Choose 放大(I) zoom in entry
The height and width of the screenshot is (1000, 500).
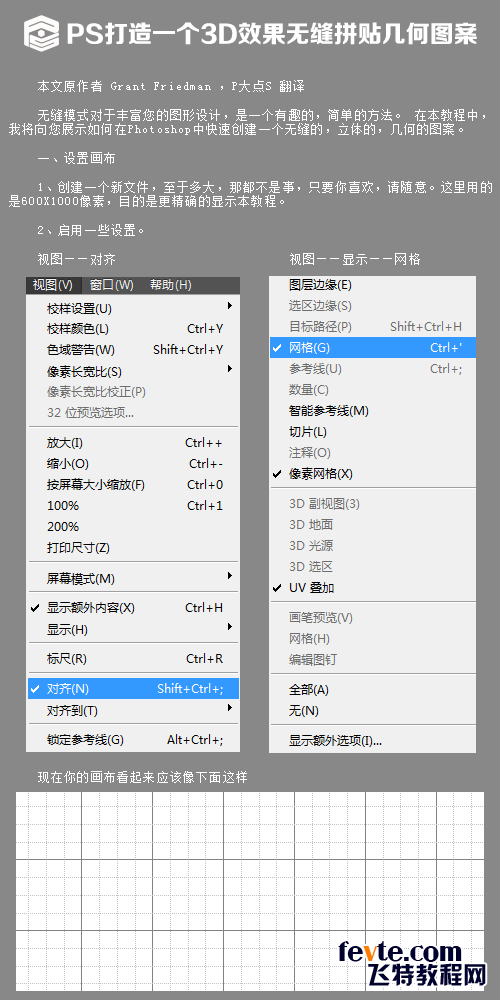[x=133, y=443]
